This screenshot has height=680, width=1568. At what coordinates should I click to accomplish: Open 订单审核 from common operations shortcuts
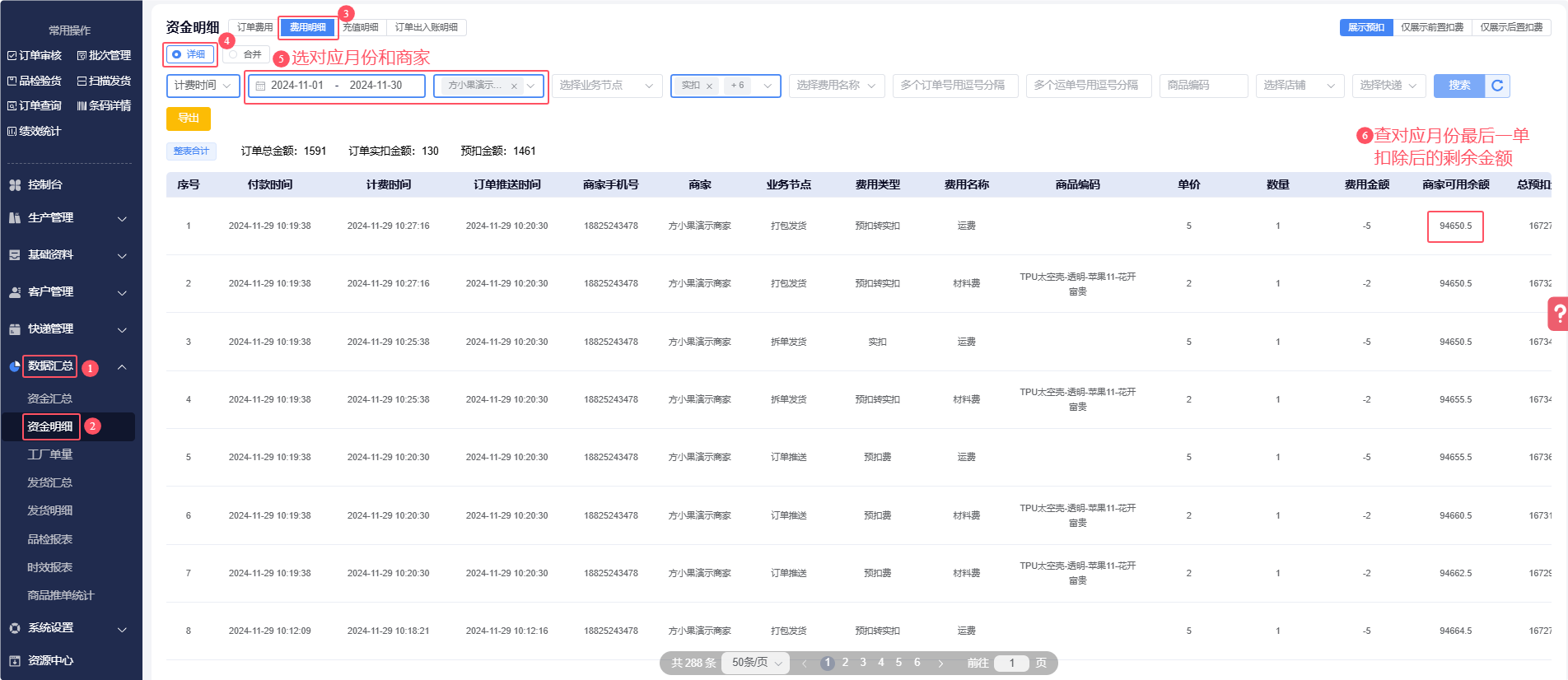click(35, 55)
